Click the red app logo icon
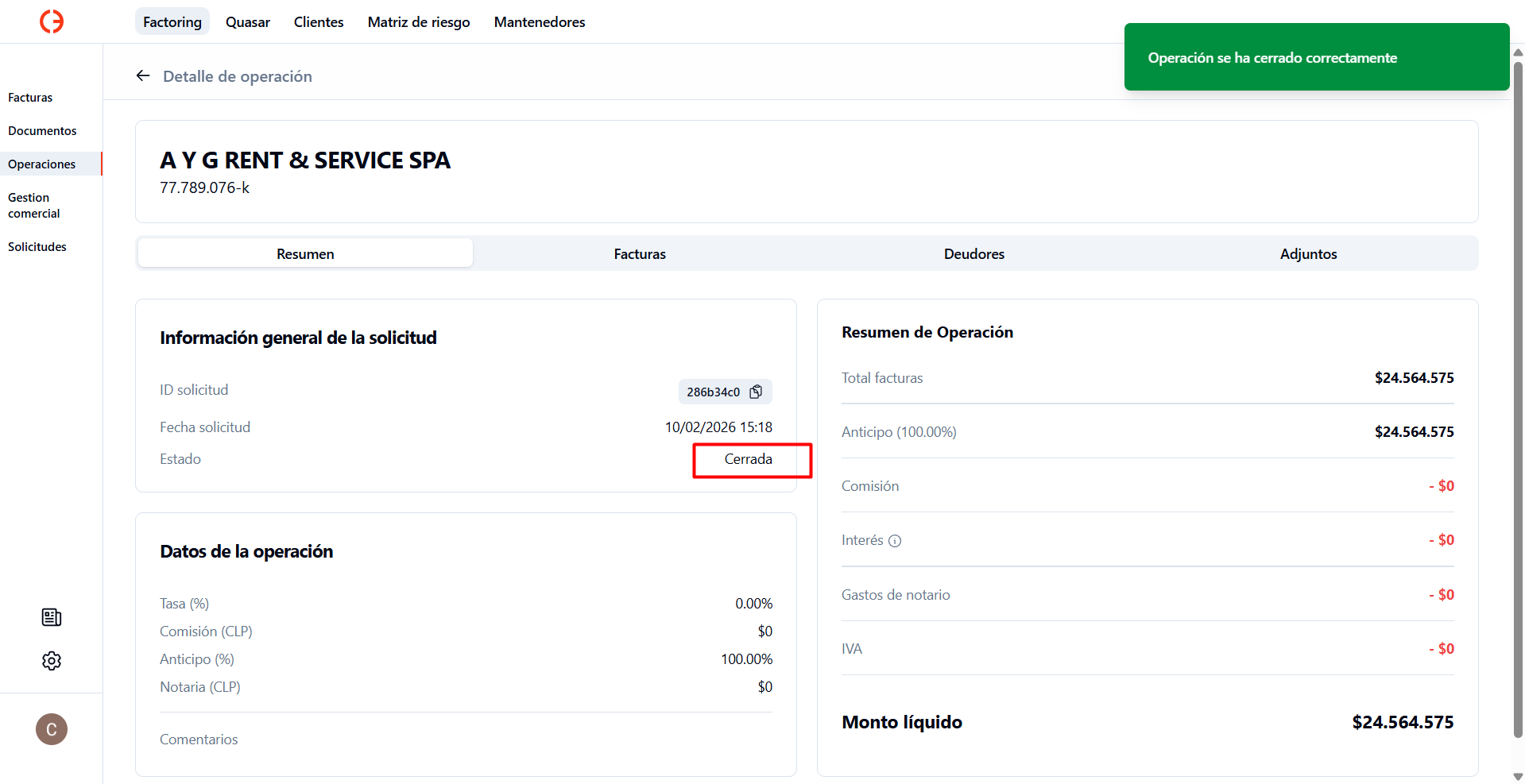1525x784 pixels. tap(52, 21)
